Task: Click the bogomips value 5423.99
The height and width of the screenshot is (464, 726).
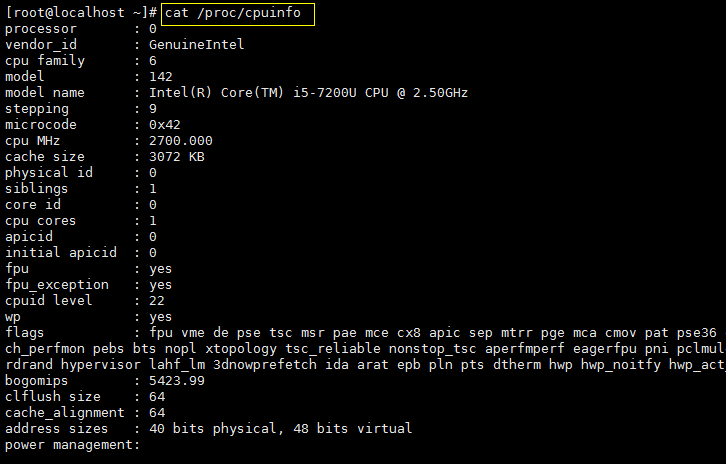Action: click(176, 380)
